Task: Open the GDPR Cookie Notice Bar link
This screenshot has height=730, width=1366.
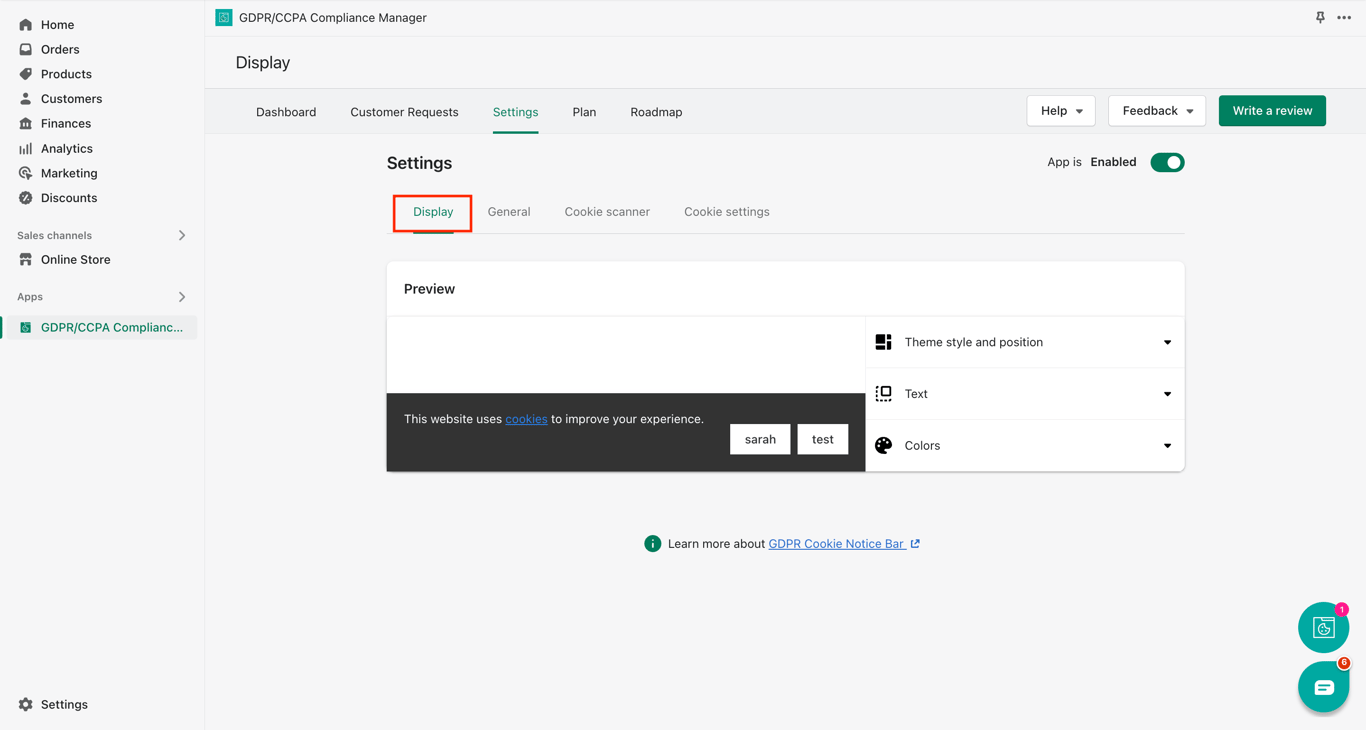Action: point(836,544)
